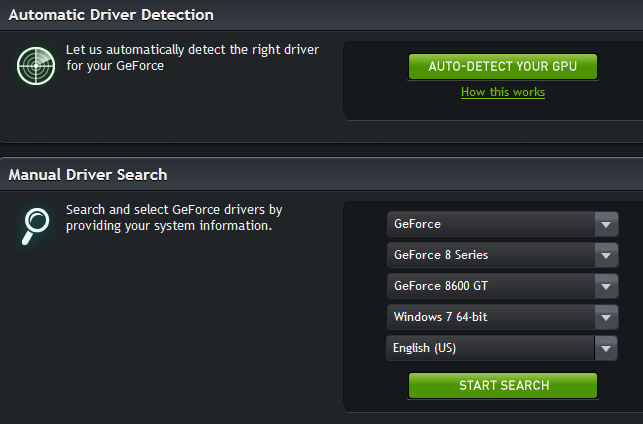Open the GeForce product type dropdown
Viewport: 643px width, 424px height.
coord(502,224)
